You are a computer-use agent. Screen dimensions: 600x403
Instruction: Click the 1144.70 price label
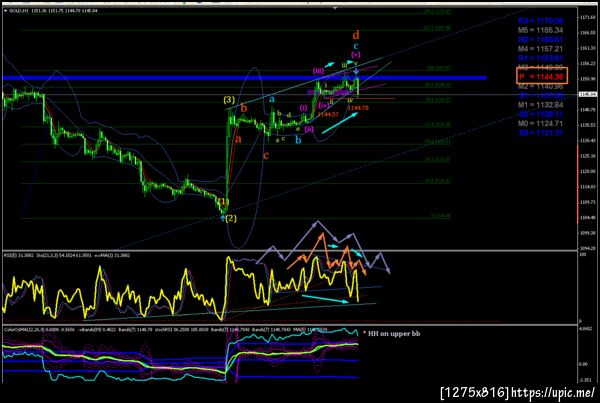pos(358,108)
